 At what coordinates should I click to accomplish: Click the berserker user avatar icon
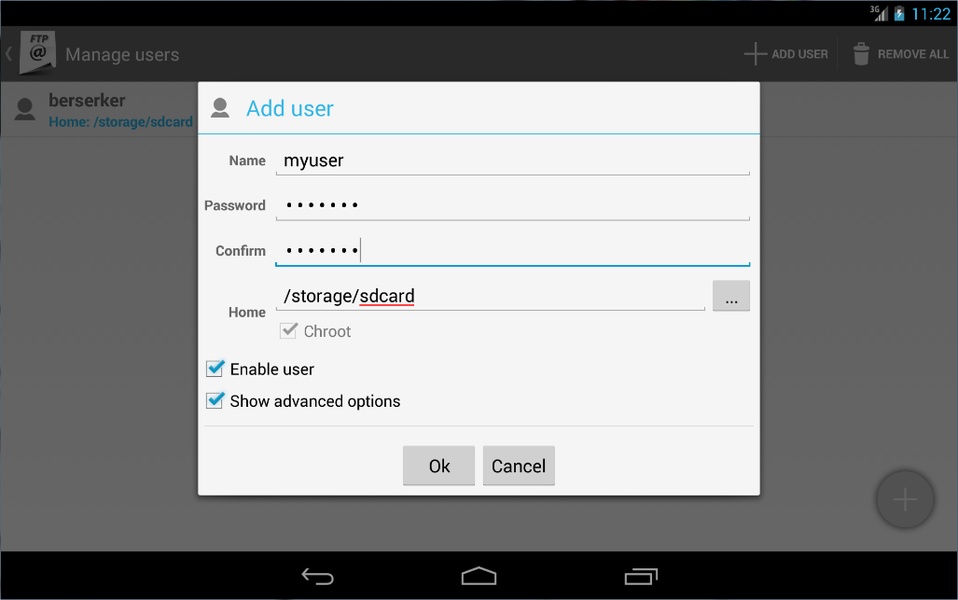coord(25,109)
